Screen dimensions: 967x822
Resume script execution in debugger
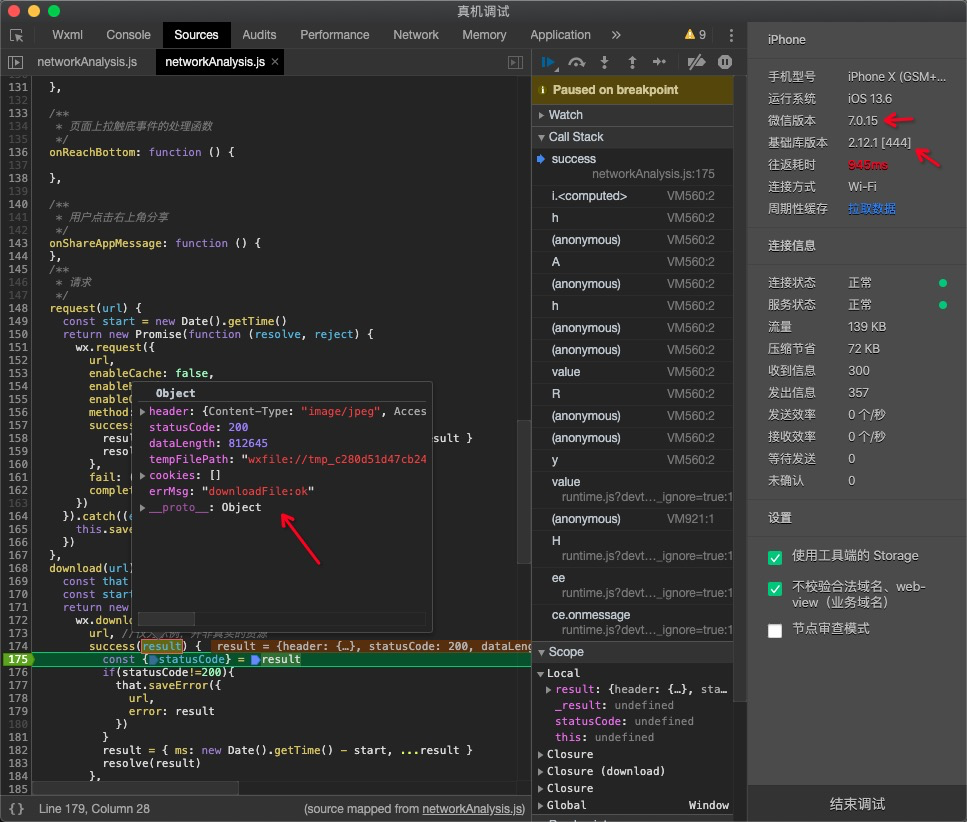coord(549,62)
